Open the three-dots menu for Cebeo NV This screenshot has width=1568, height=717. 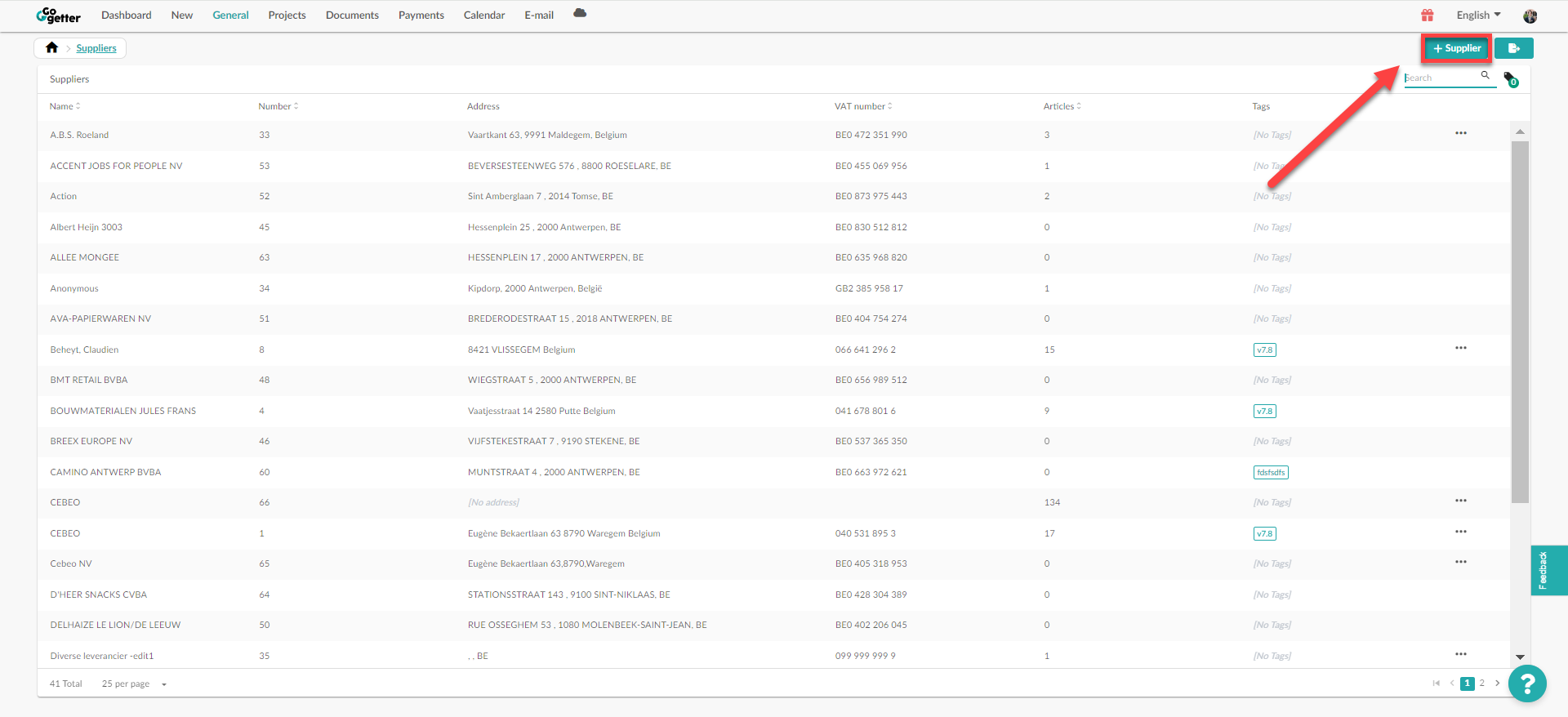[1461, 562]
